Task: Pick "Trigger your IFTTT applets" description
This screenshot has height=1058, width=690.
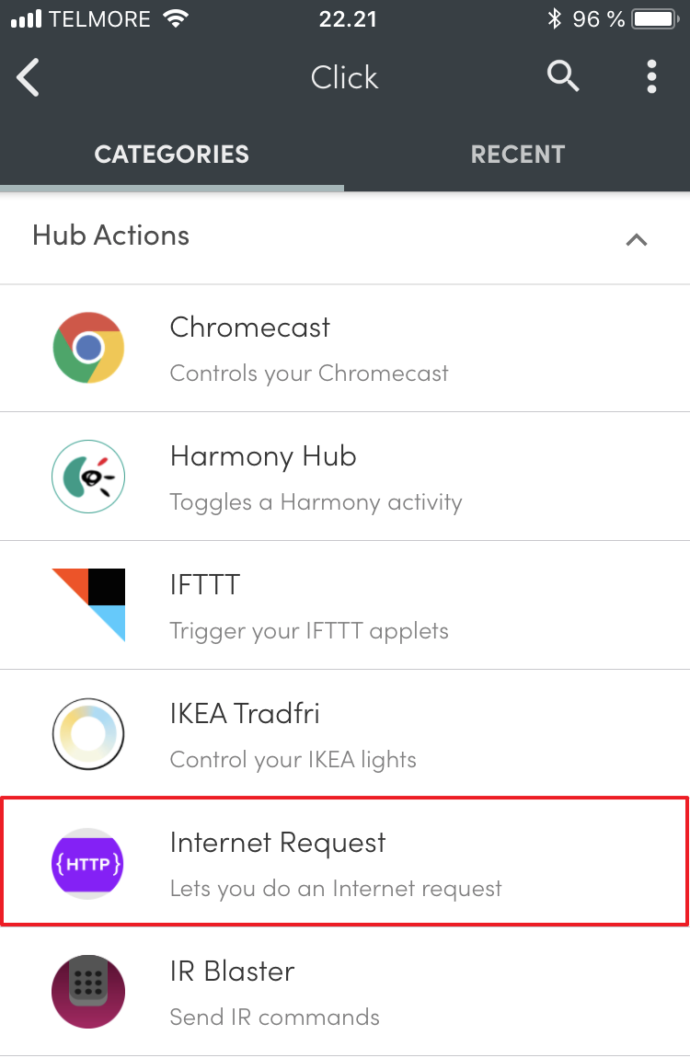Action: (x=309, y=631)
